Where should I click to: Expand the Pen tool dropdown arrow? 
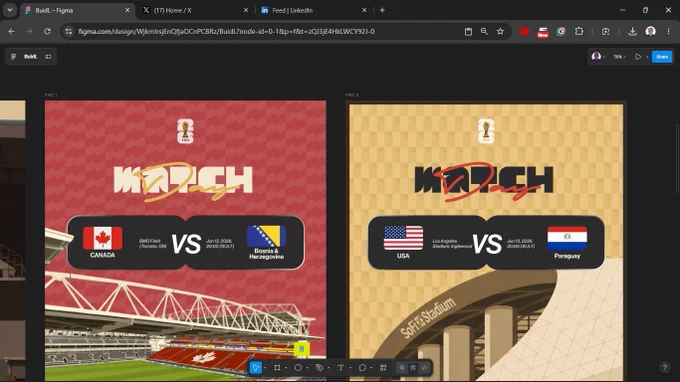click(x=328, y=368)
